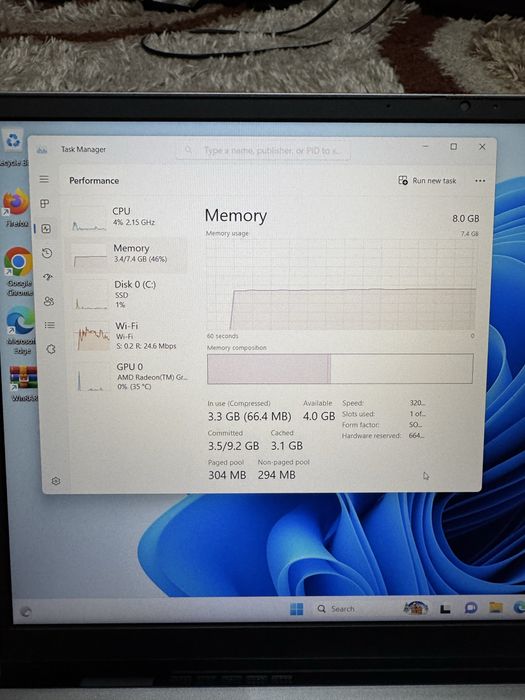Open the Users sidebar icon

pyautogui.click(x=49, y=301)
